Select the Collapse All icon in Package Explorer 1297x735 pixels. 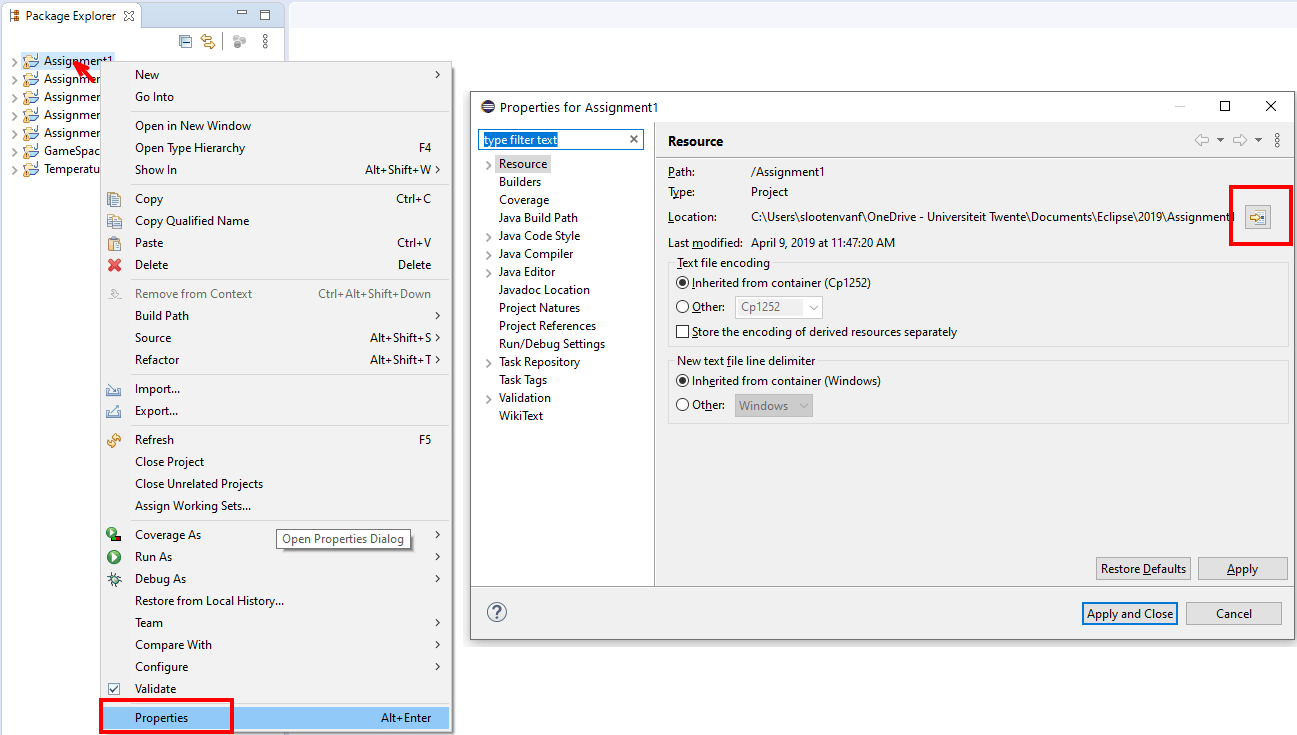point(186,41)
